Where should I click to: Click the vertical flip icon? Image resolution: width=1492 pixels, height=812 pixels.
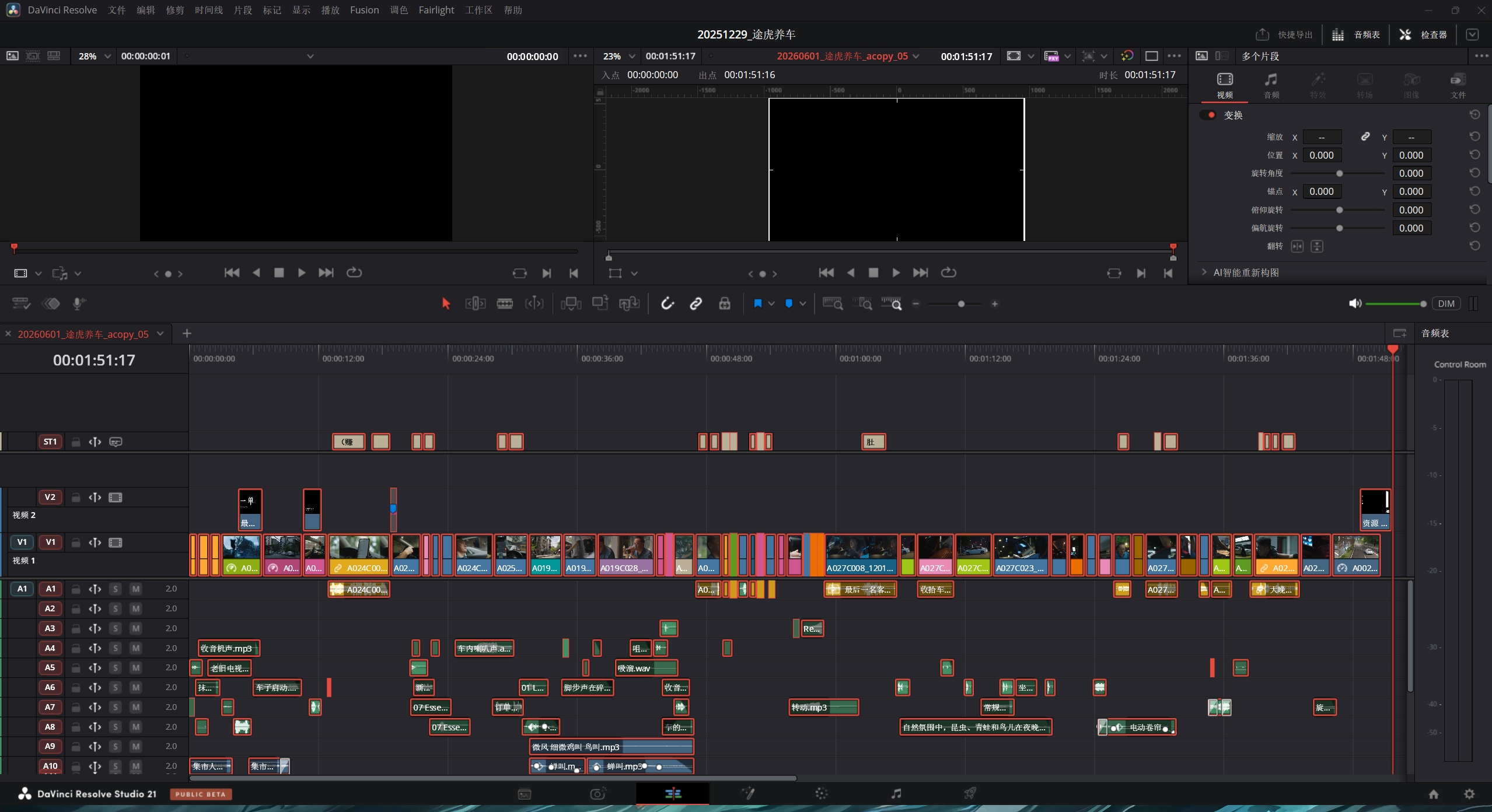click(1317, 246)
